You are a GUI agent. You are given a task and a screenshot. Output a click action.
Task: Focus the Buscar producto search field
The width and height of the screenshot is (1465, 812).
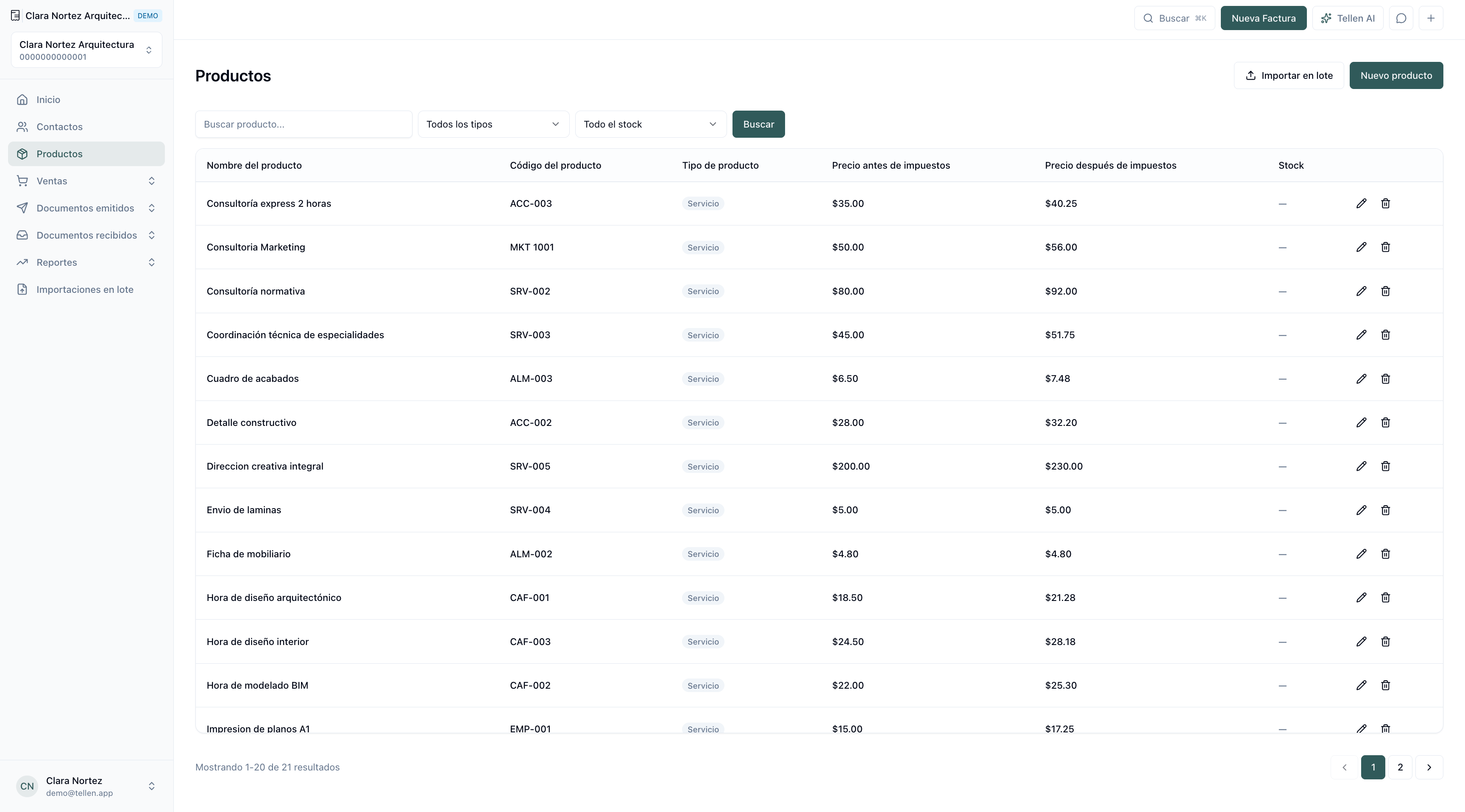304,124
